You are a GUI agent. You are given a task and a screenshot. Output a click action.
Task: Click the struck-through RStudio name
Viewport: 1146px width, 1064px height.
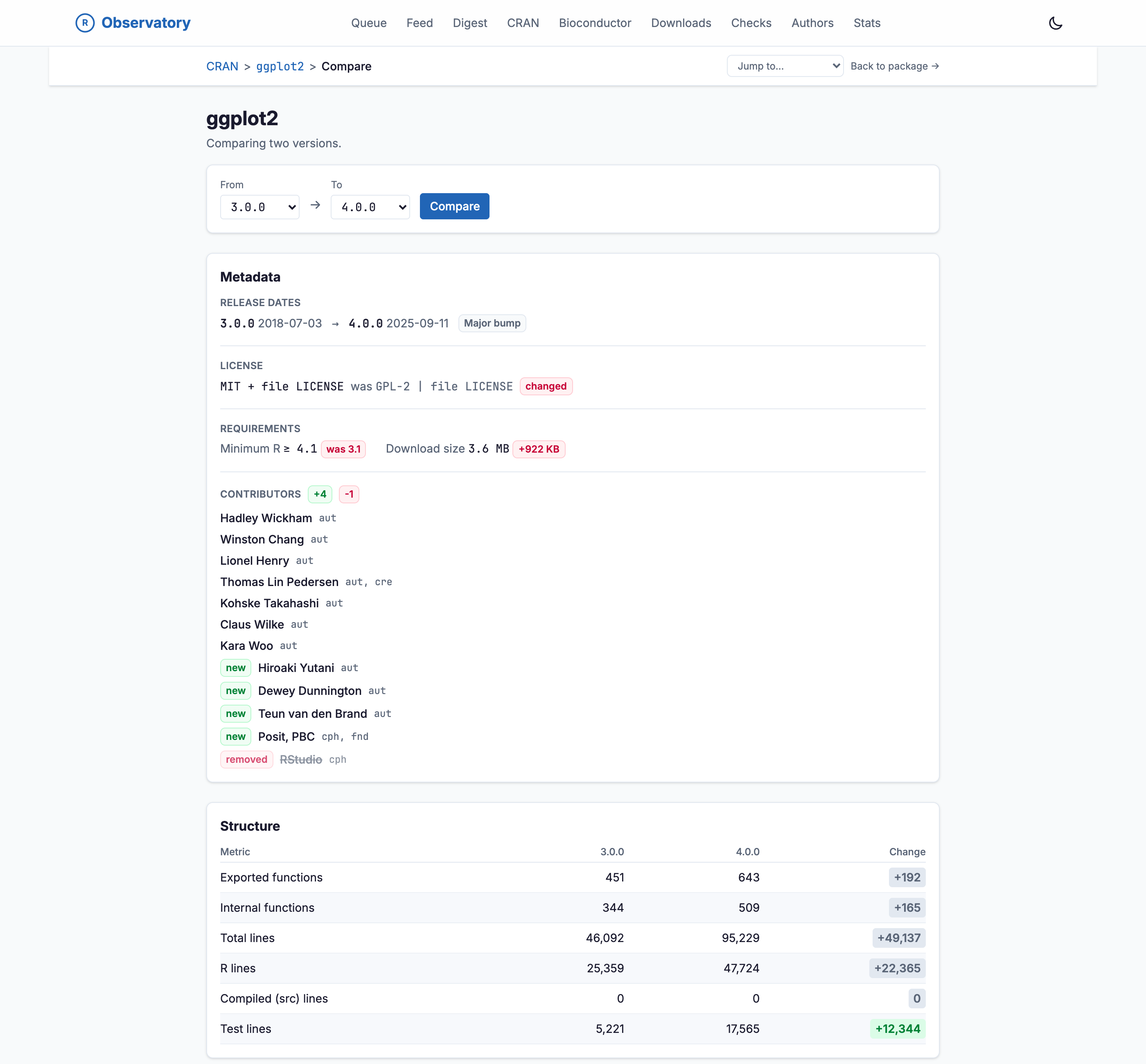point(300,760)
